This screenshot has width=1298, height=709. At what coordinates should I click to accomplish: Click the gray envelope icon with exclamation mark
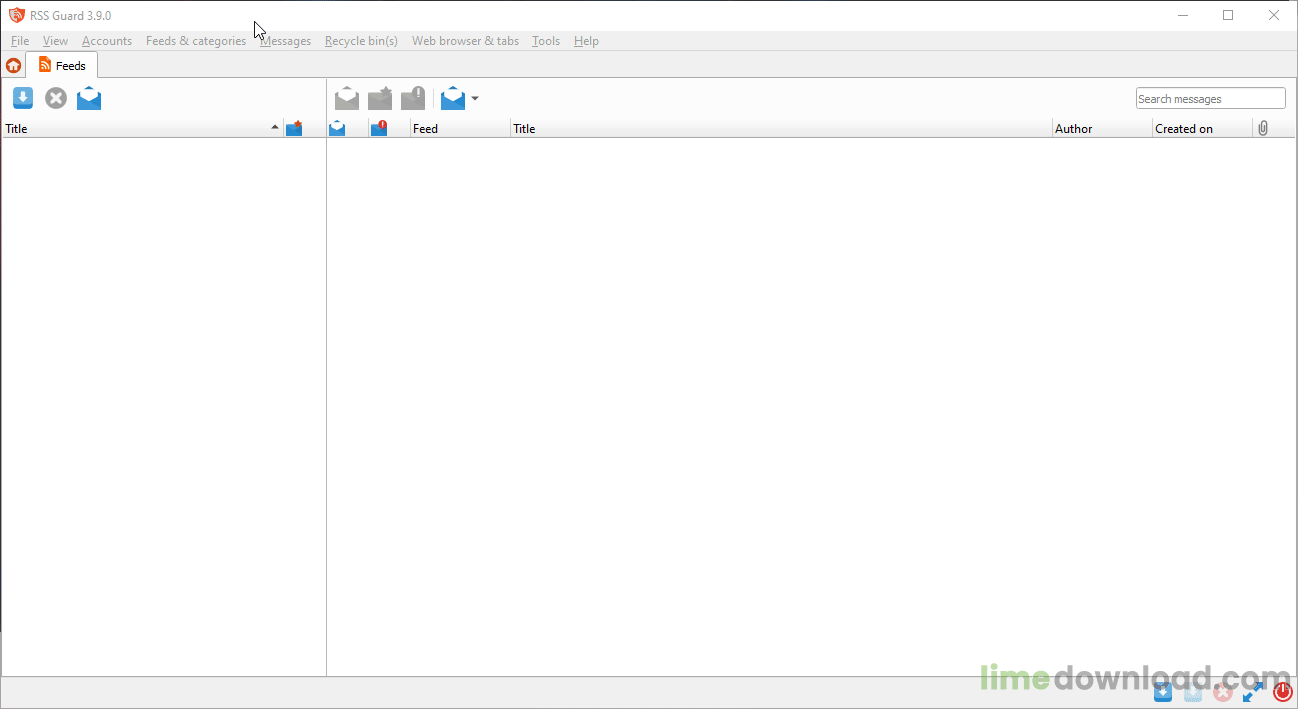[413, 98]
